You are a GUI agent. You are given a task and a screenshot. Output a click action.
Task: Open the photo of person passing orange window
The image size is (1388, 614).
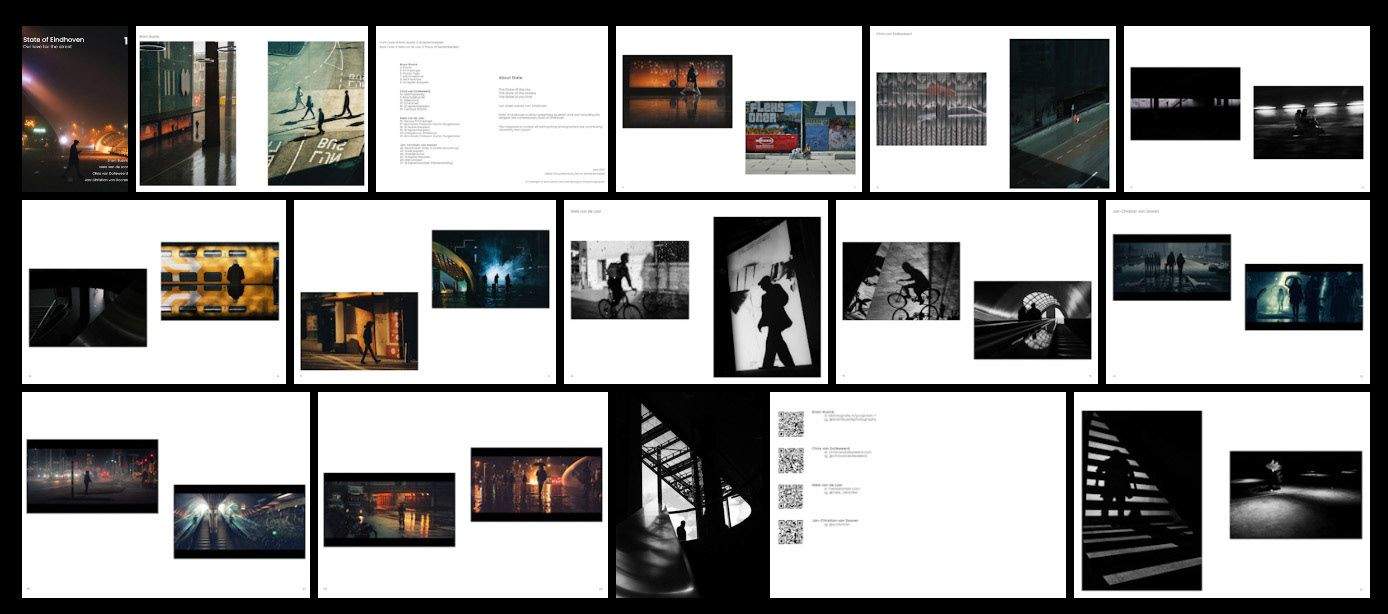tap(677, 91)
